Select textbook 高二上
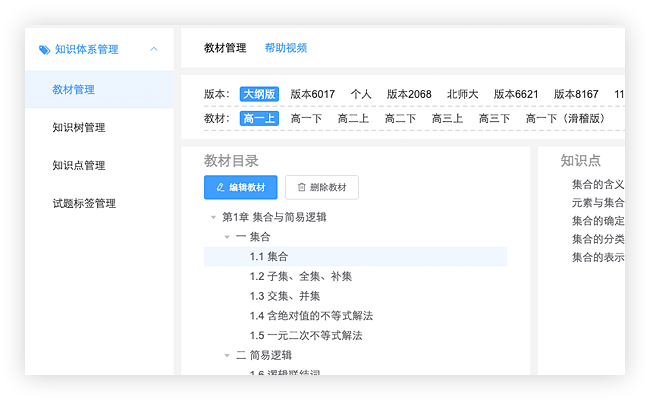650x400 pixels. click(x=354, y=118)
